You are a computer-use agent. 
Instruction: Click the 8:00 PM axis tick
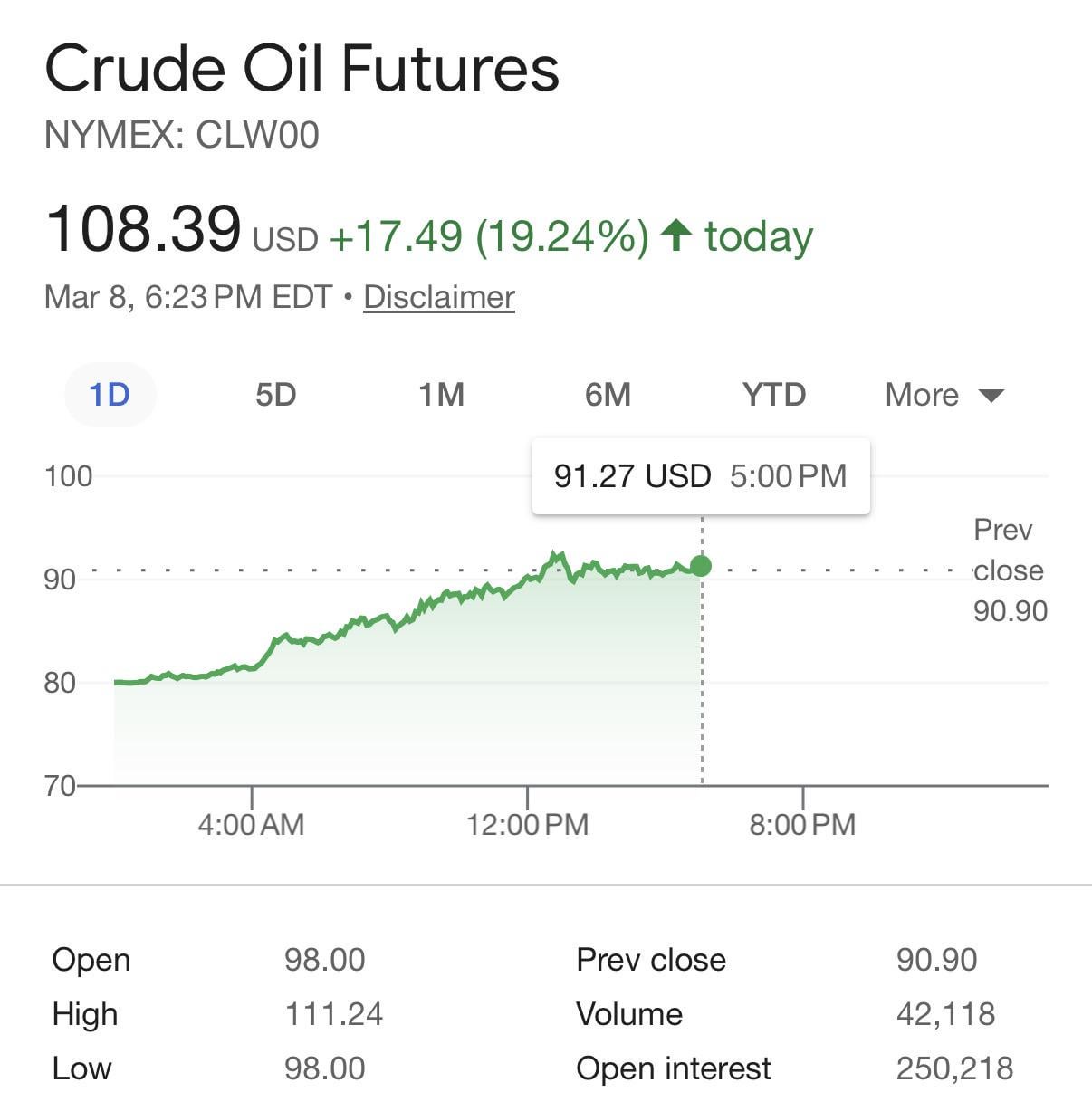tap(802, 824)
